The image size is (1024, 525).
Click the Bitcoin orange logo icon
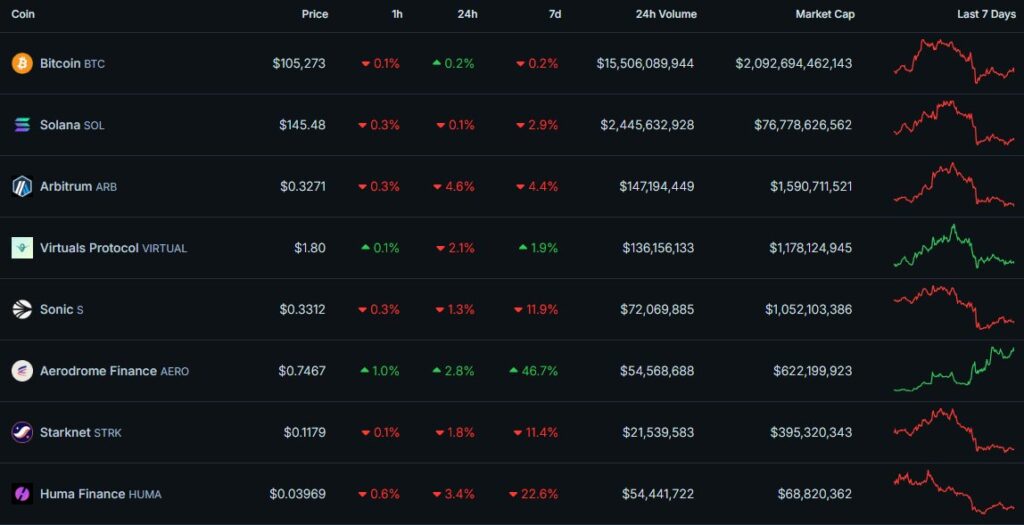click(x=22, y=63)
